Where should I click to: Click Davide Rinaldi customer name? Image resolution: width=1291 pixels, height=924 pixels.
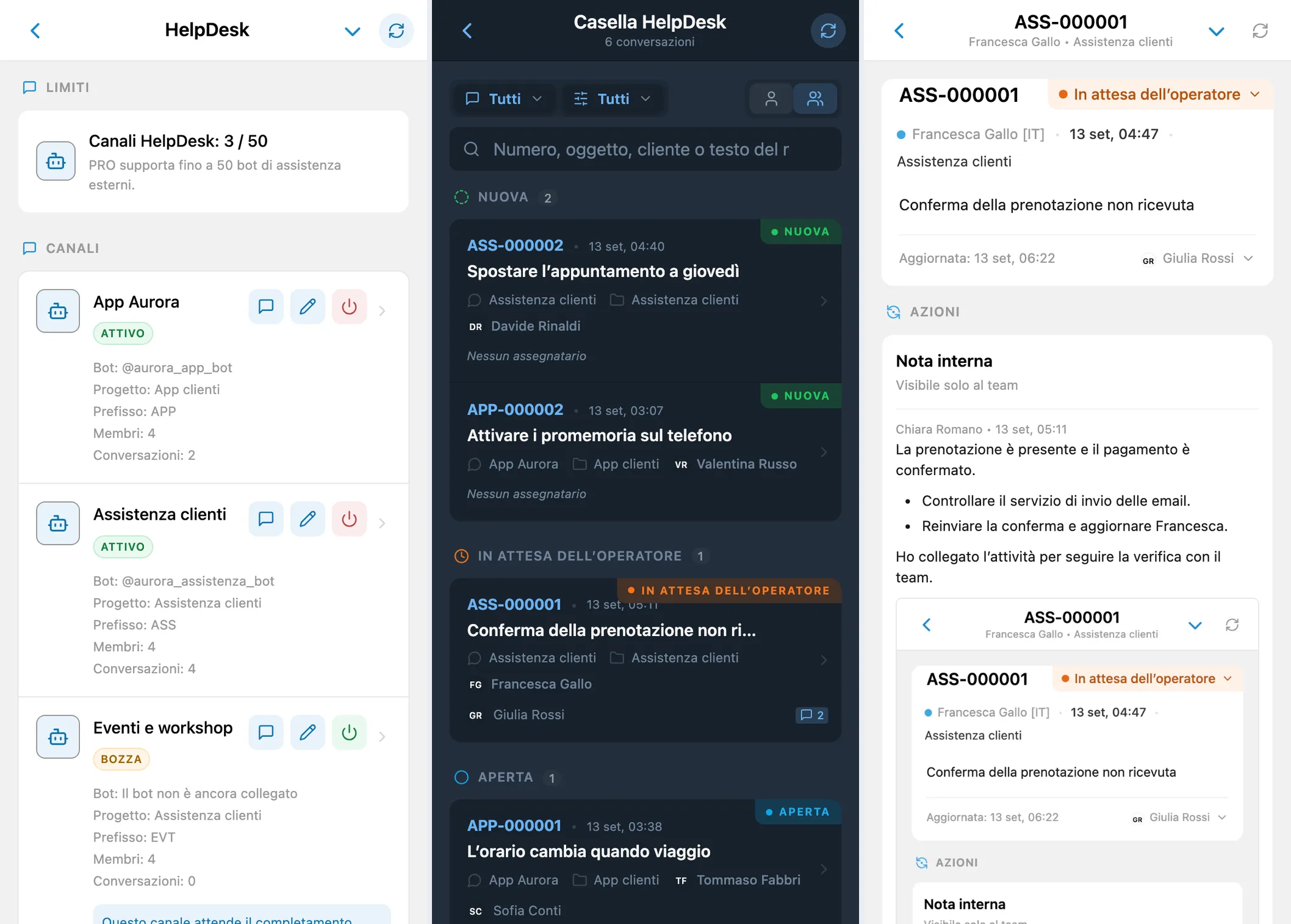[x=536, y=326]
